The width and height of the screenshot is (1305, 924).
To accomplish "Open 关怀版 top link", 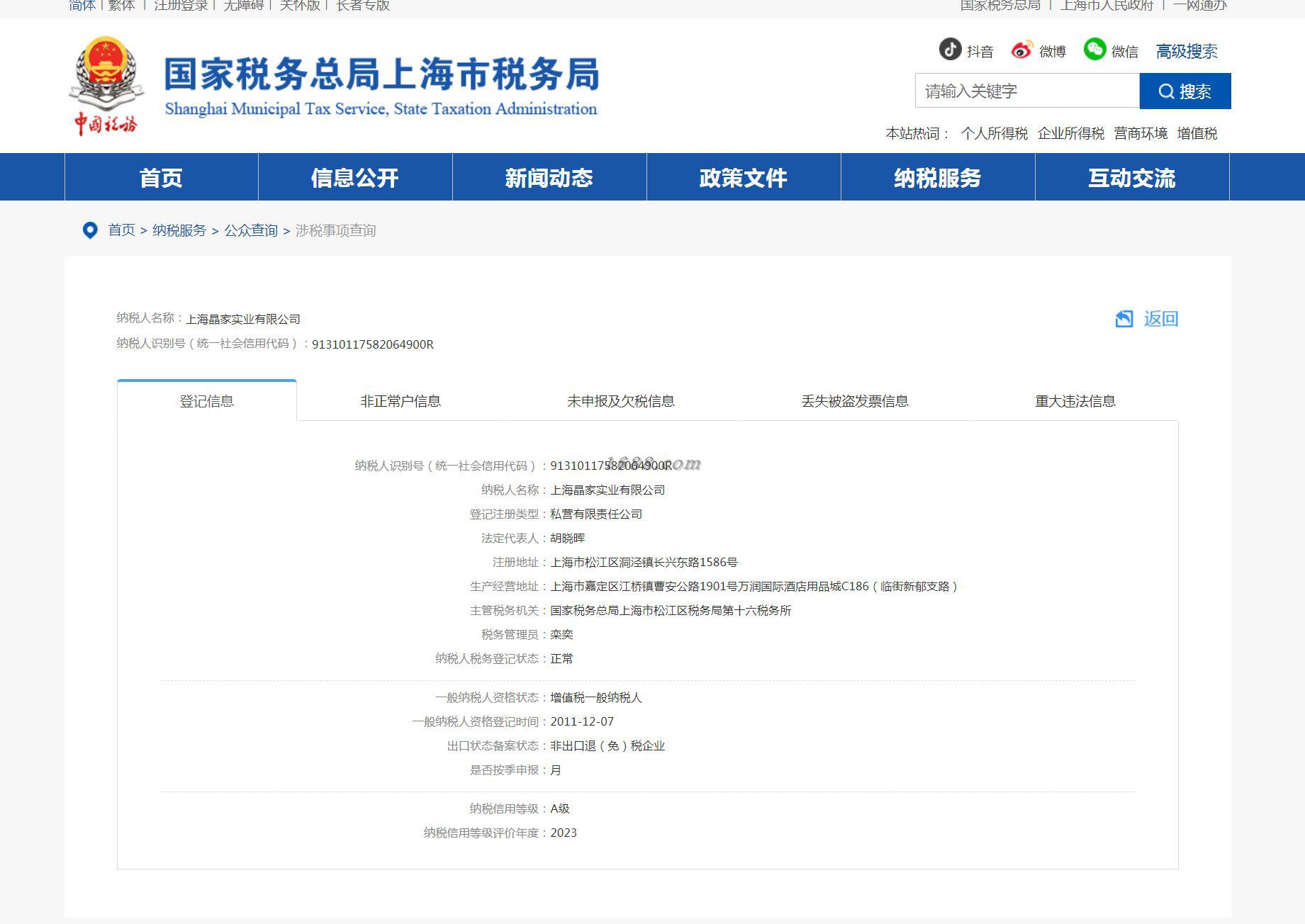I will point(300,6).
